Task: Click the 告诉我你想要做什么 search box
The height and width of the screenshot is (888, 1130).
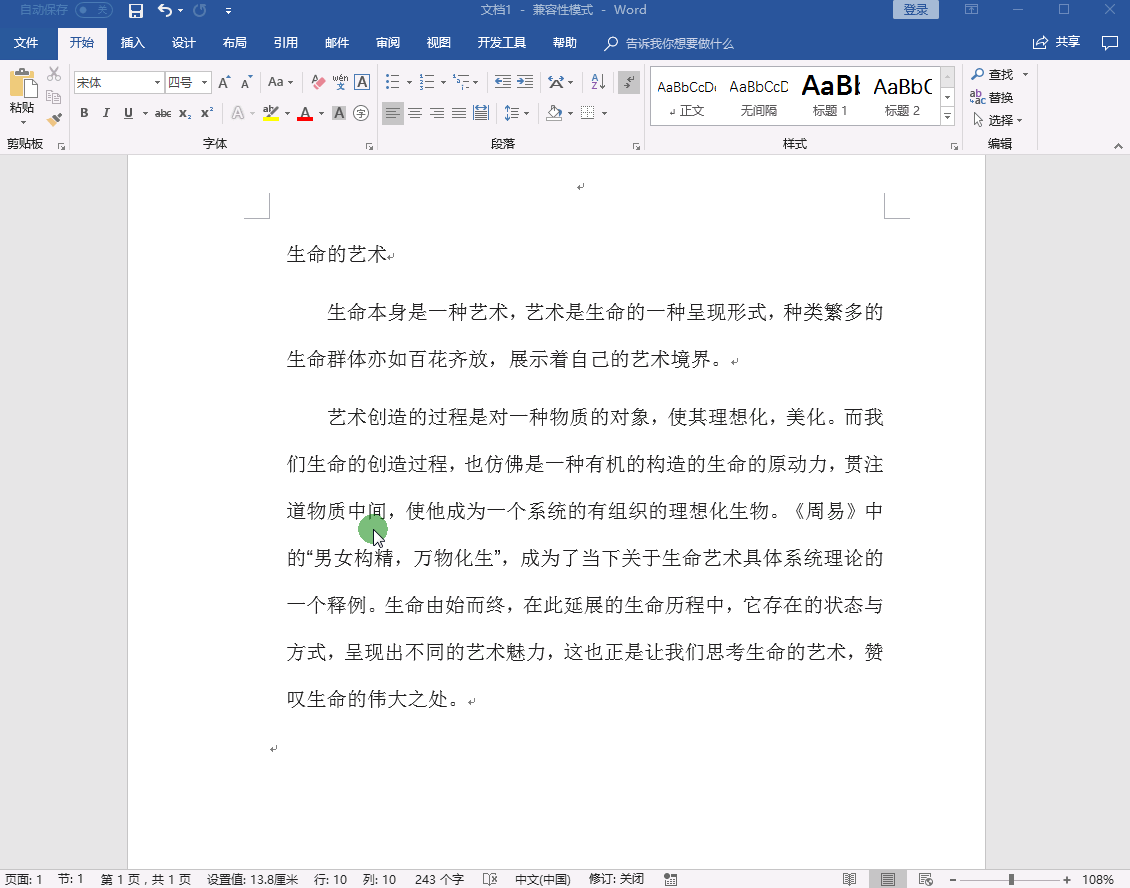Action: 670,43
